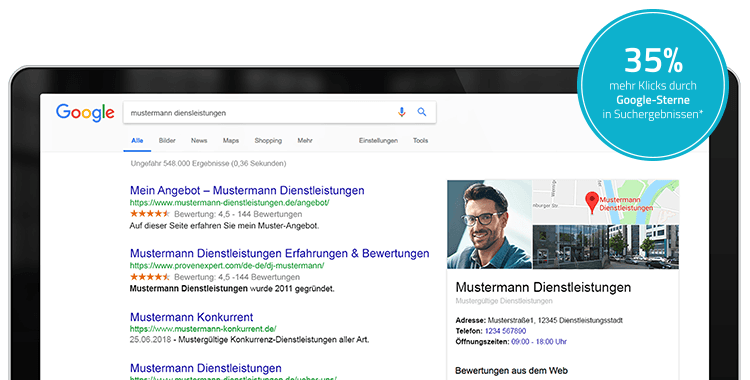Open Mein Angebot – Mustermann Dienstleistungen result
The image size is (750, 380).
[247, 190]
